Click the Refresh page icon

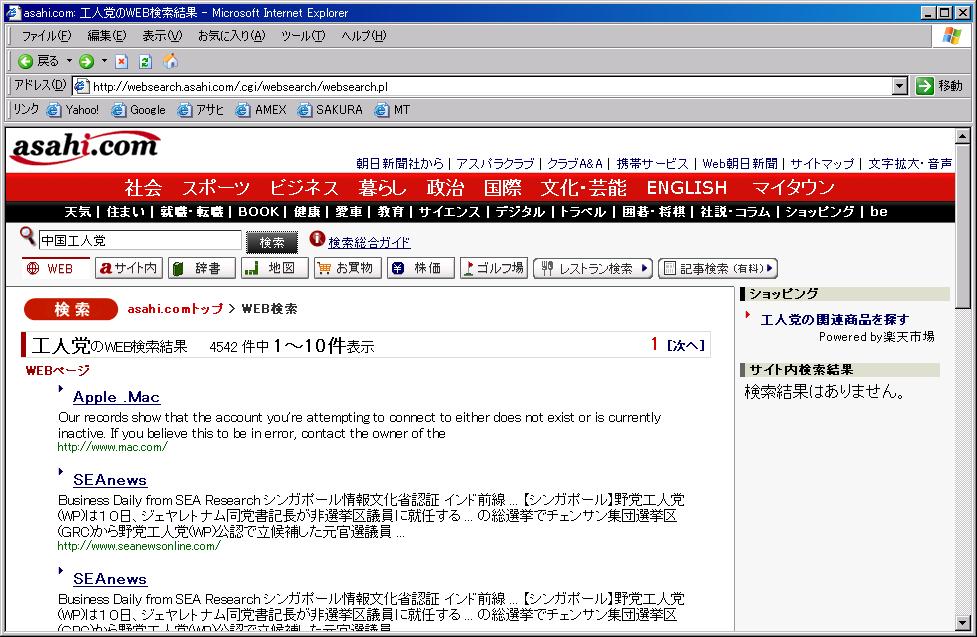coord(145,61)
